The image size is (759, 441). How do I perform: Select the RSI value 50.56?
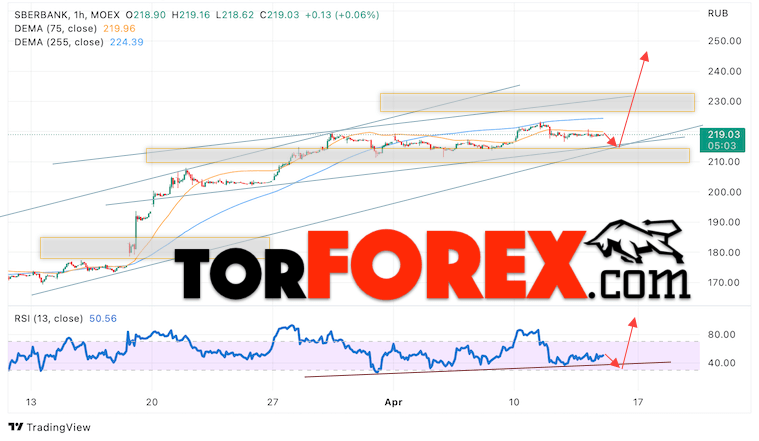(x=103, y=319)
